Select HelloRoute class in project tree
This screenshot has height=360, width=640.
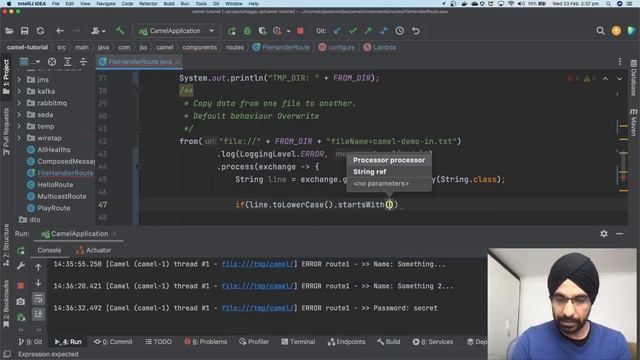click(55, 185)
